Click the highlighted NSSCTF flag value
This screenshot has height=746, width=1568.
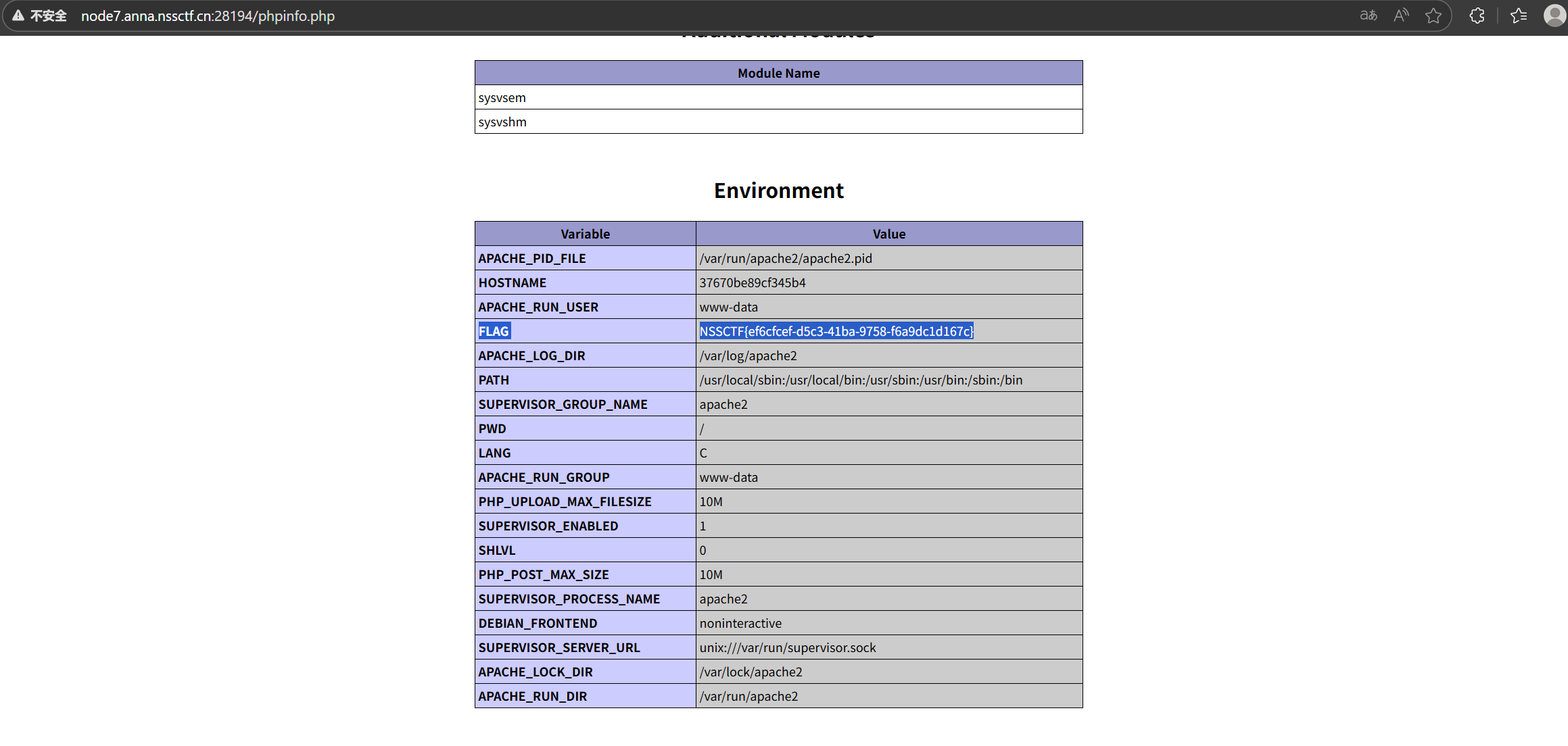point(836,331)
